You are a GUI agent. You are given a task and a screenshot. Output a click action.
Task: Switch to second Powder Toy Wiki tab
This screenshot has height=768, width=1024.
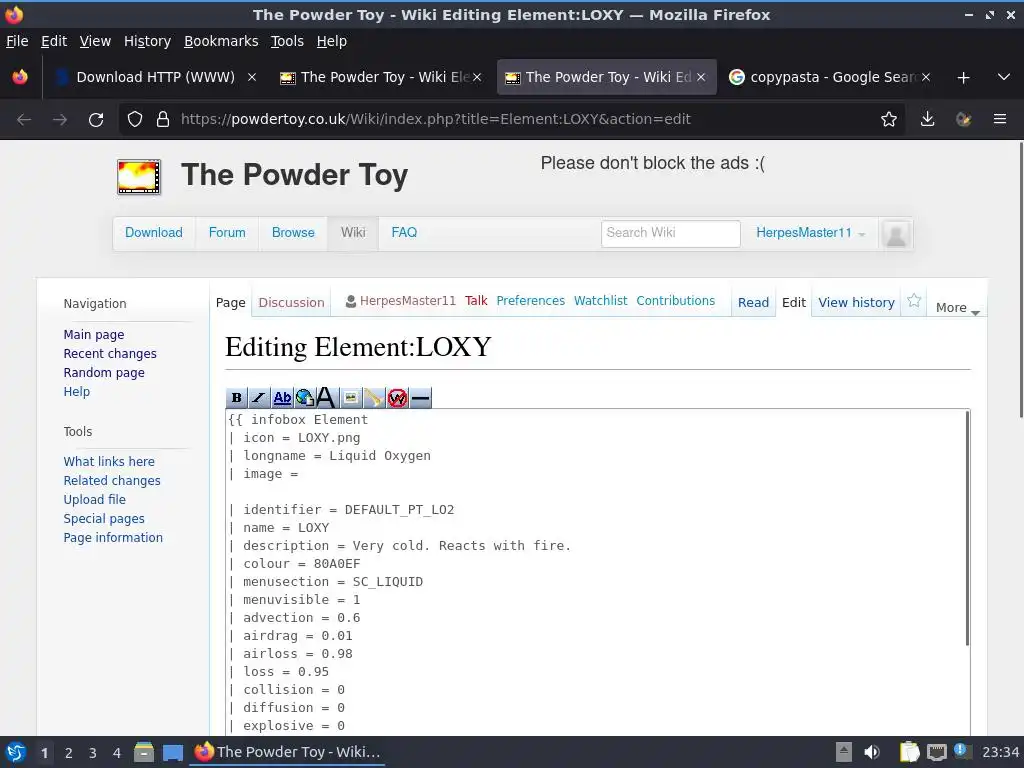click(x=607, y=77)
